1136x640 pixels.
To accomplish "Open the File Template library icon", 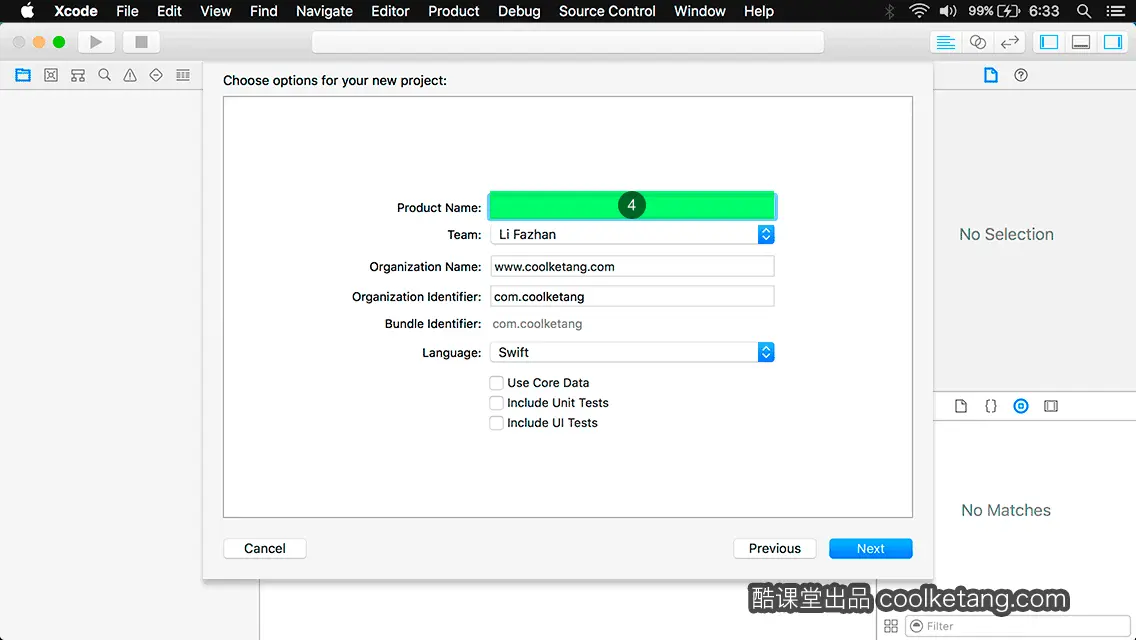I will pyautogui.click(x=961, y=406).
